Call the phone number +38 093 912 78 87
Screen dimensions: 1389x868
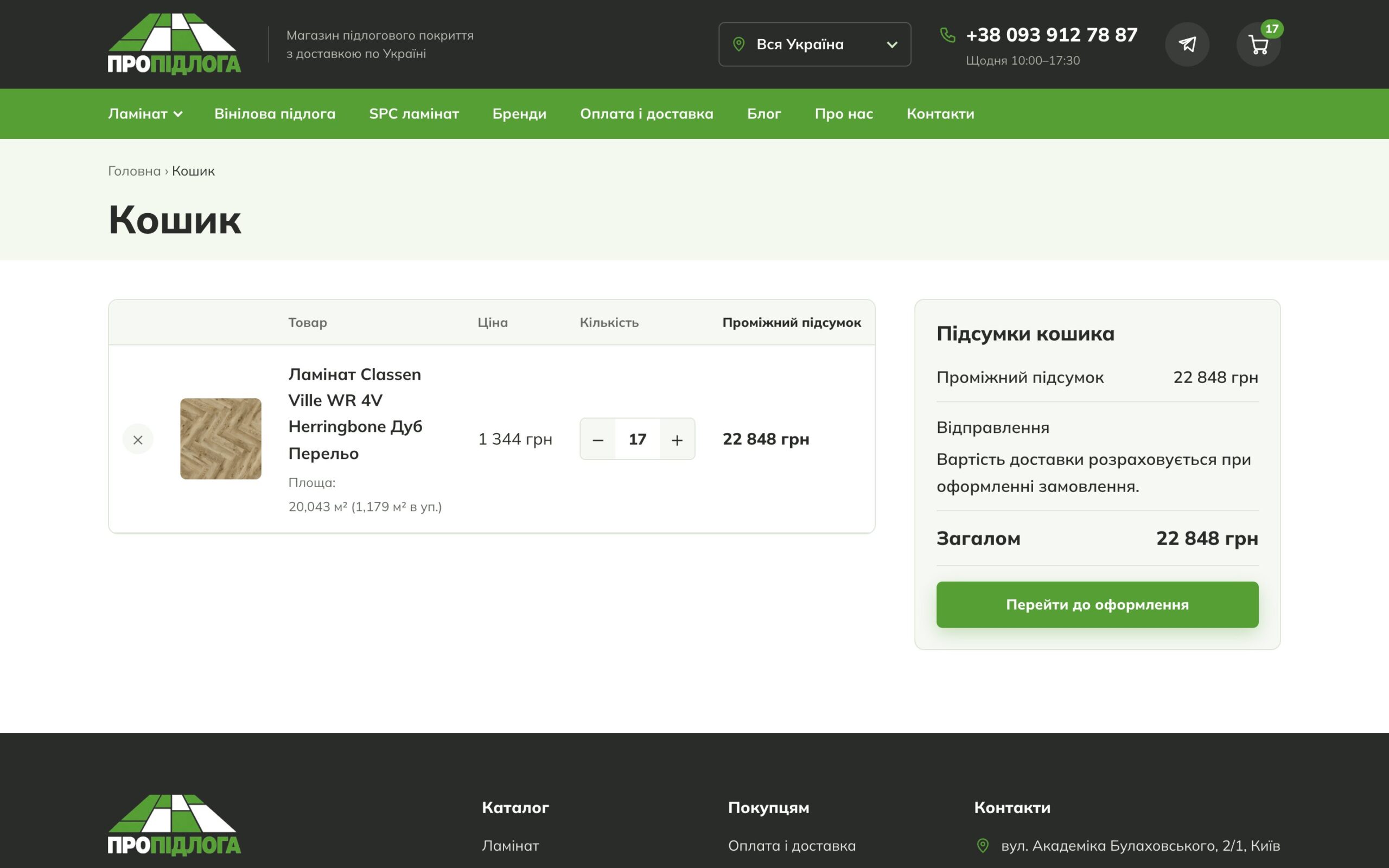point(1052,35)
